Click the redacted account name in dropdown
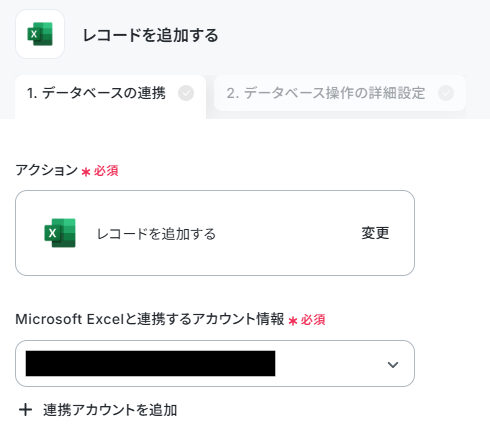The width and height of the screenshot is (490, 439). pyautogui.click(x=150, y=363)
